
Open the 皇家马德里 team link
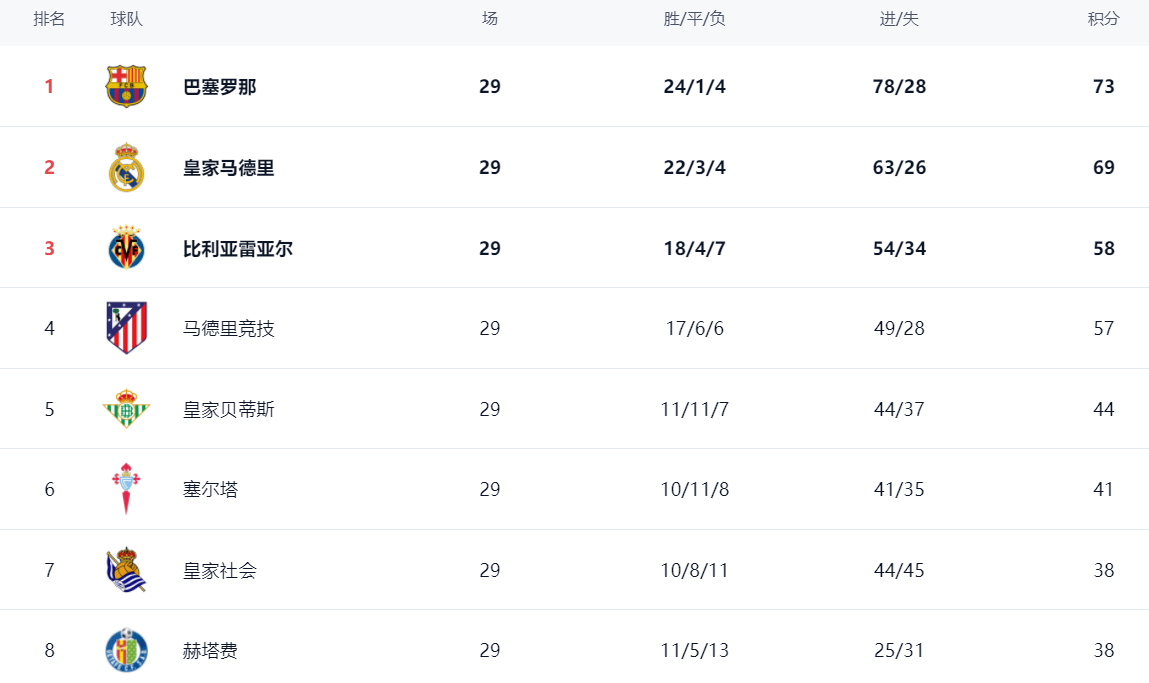pos(229,168)
